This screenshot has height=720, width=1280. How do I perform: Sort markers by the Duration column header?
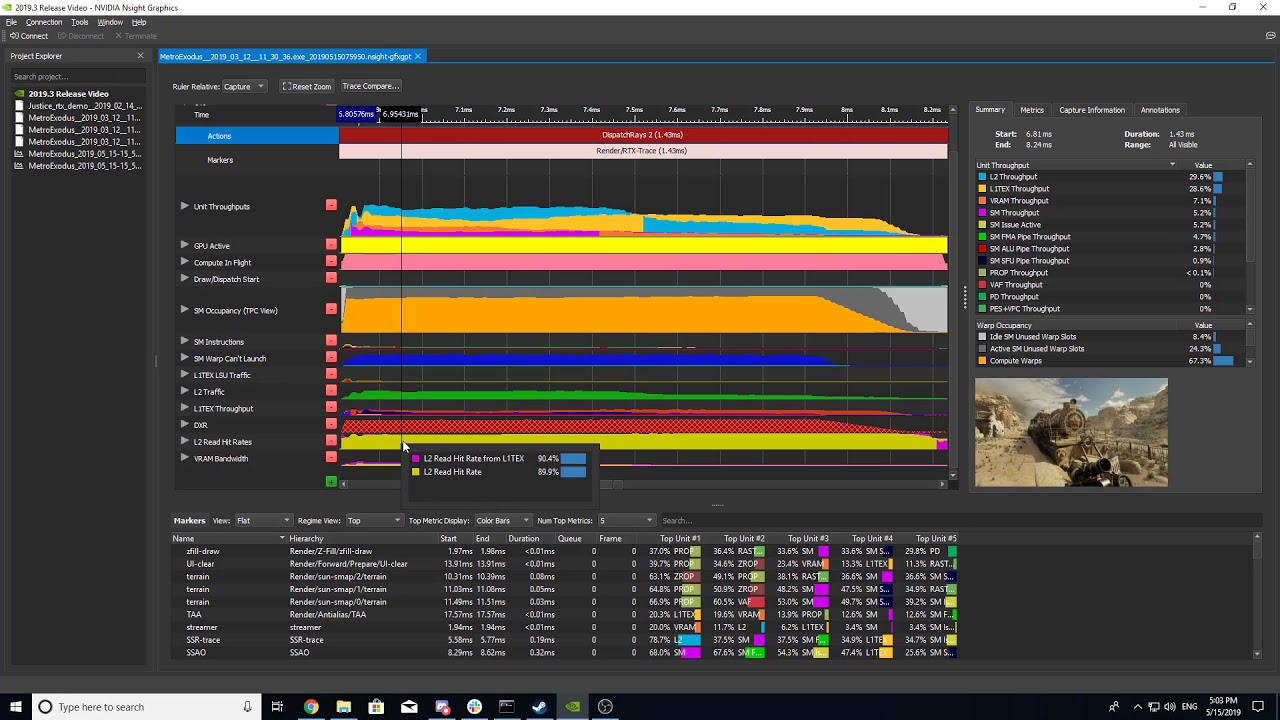coord(523,539)
